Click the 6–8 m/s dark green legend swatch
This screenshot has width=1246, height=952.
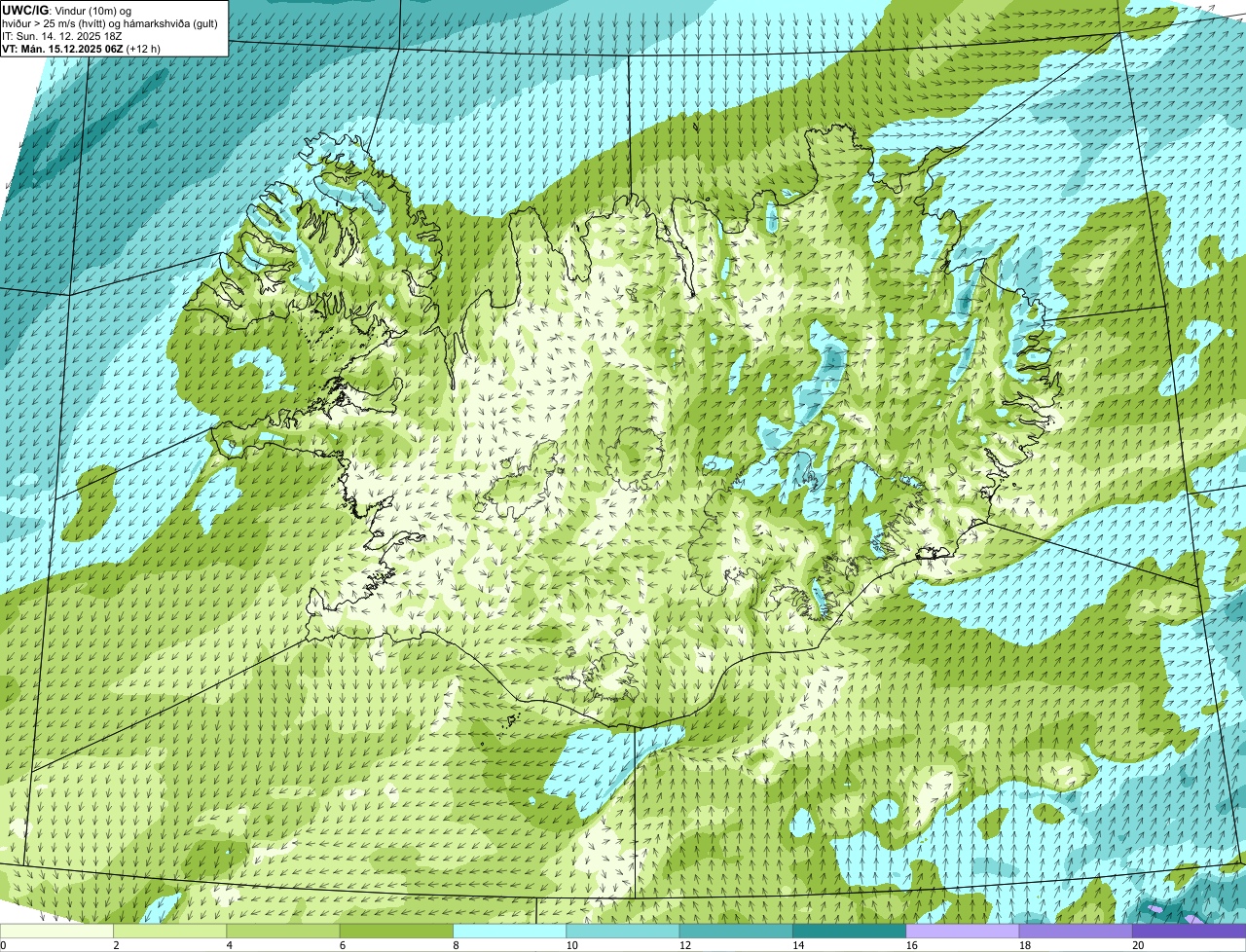397,931
